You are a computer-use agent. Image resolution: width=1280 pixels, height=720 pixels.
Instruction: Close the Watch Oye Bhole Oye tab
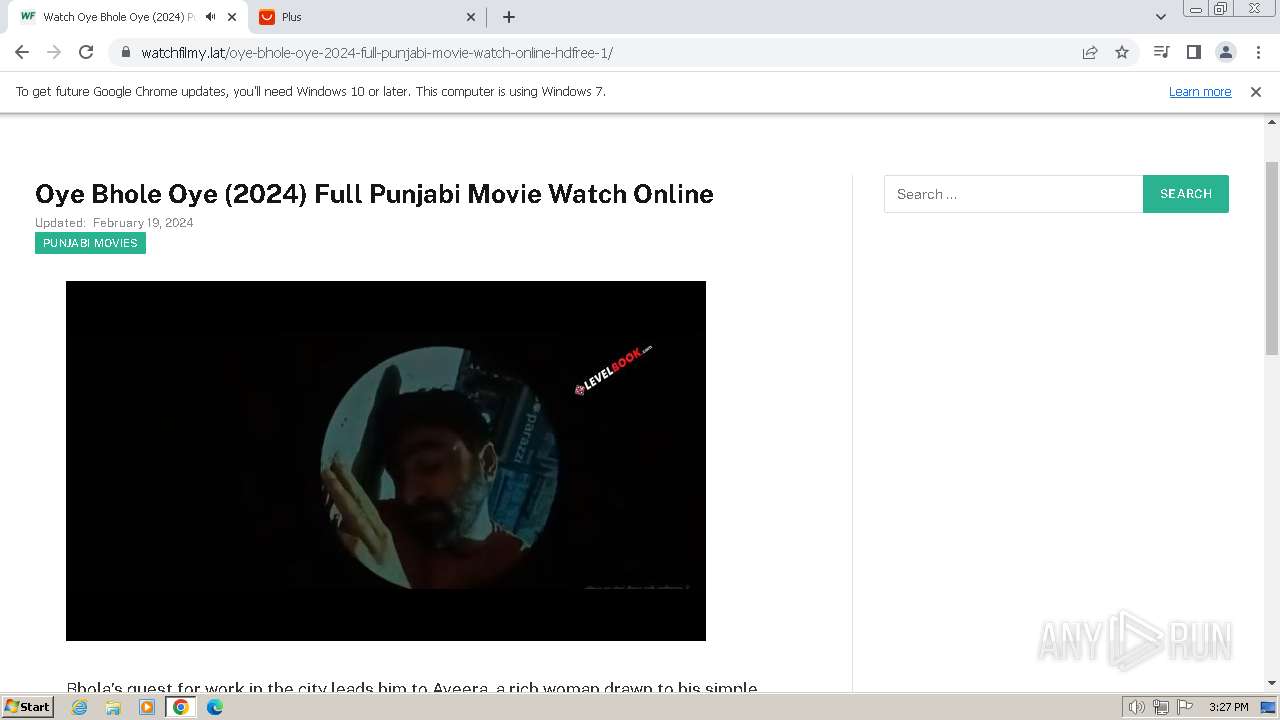tap(232, 17)
